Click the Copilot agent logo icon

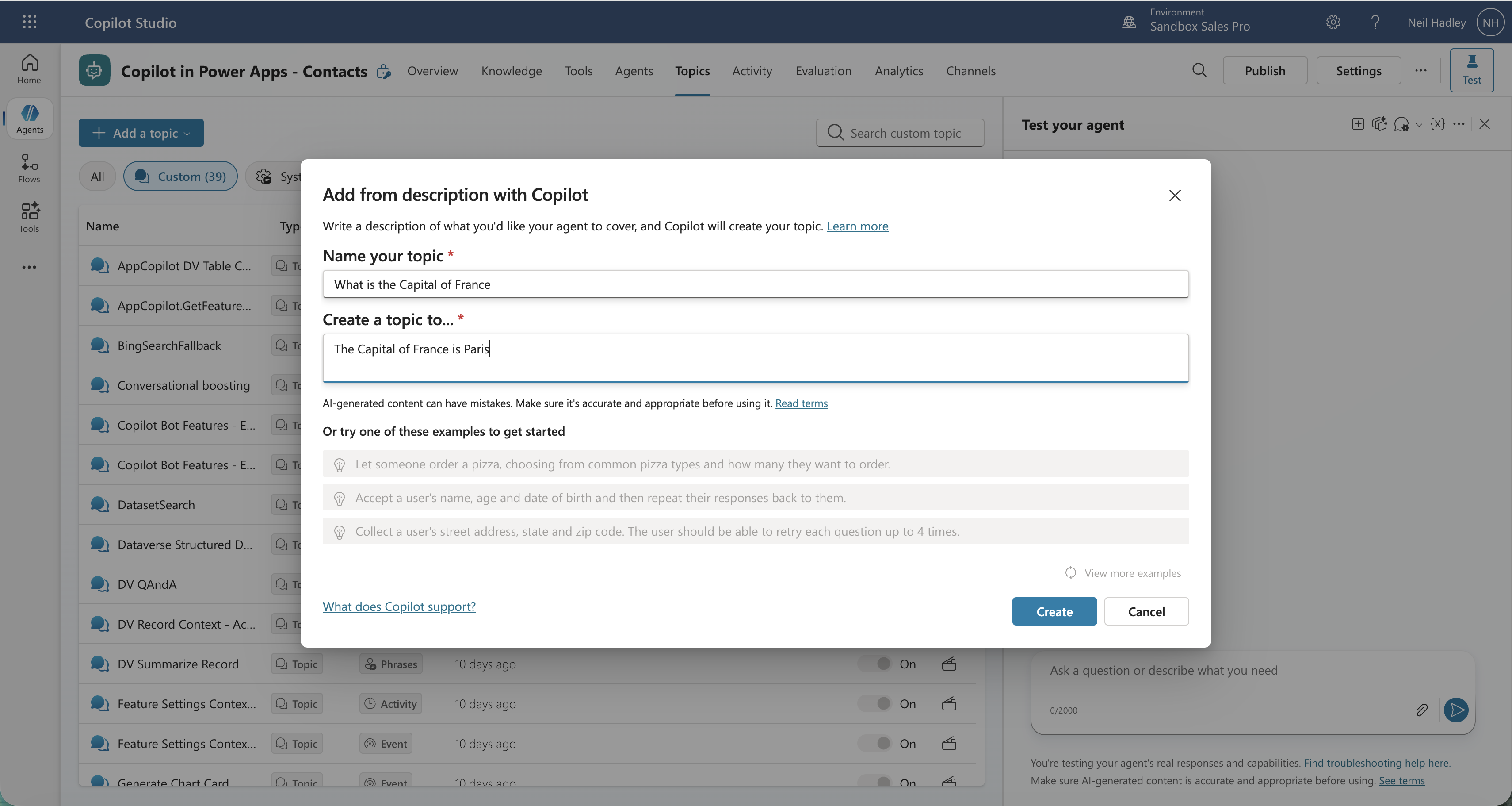(95, 70)
